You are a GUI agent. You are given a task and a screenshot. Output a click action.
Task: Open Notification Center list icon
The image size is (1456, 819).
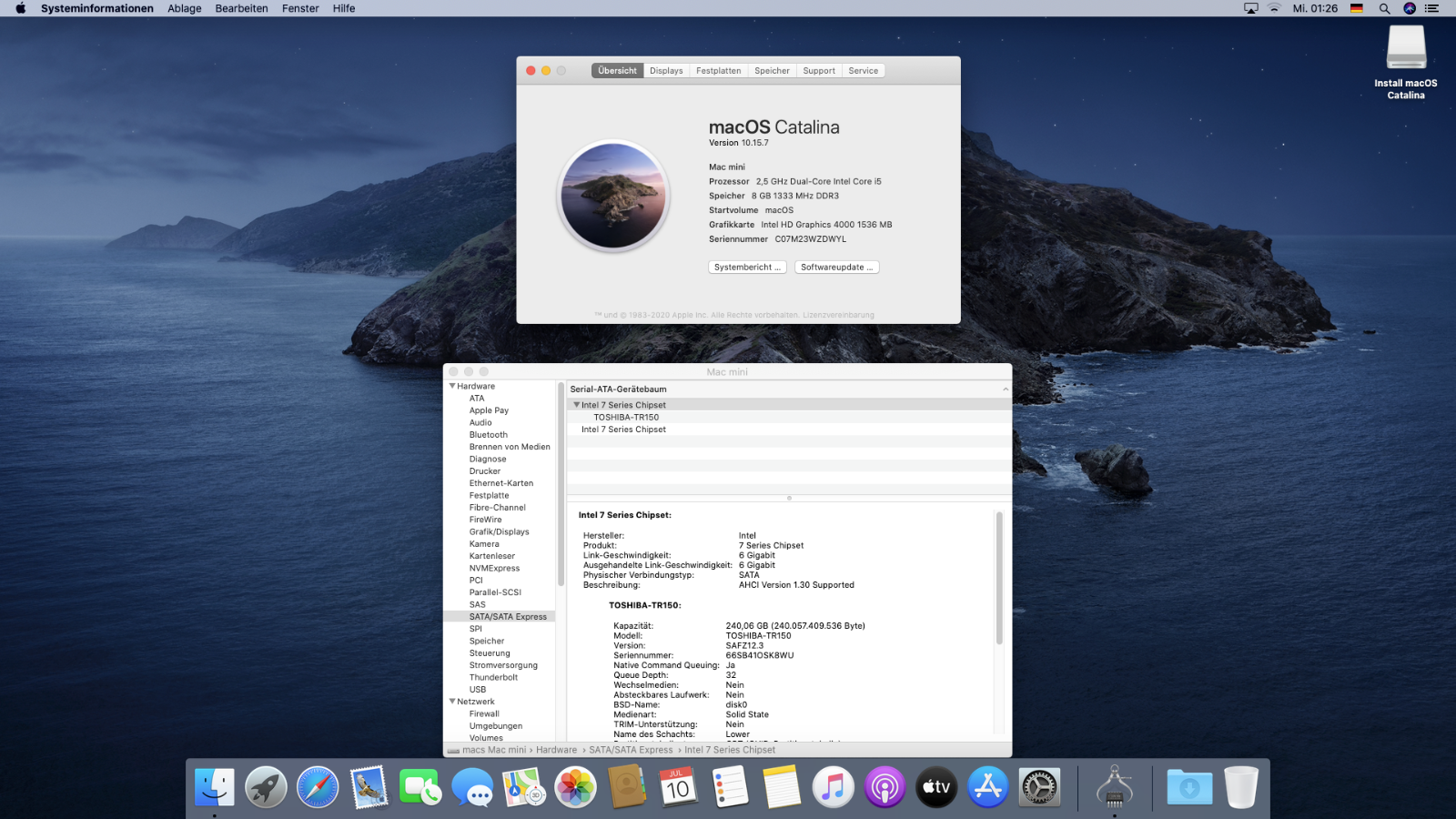pos(1431,8)
